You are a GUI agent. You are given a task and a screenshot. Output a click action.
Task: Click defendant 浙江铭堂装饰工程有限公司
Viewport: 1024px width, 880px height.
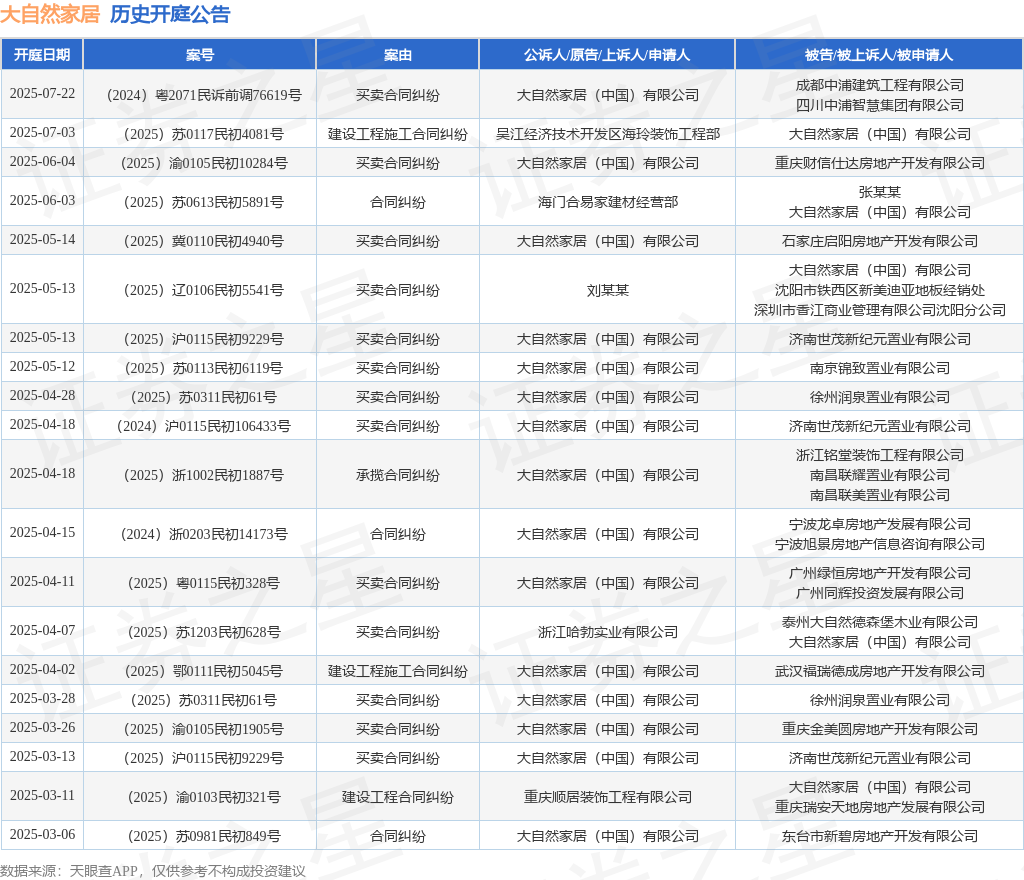(x=879, y=455)
